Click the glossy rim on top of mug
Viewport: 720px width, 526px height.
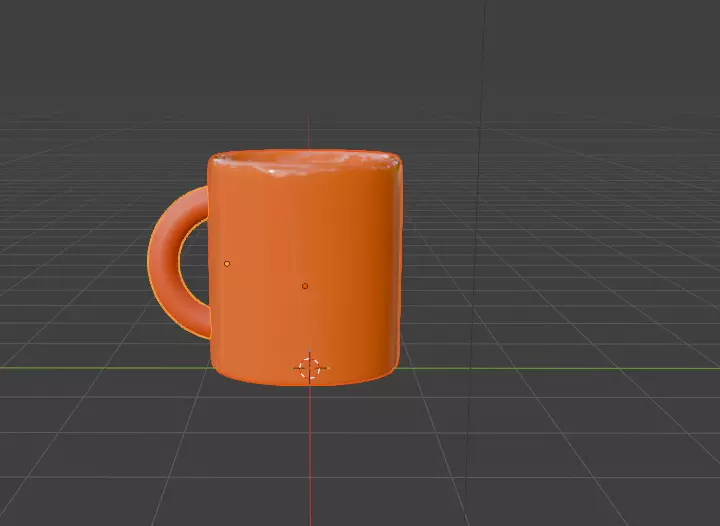pos(305,162)
